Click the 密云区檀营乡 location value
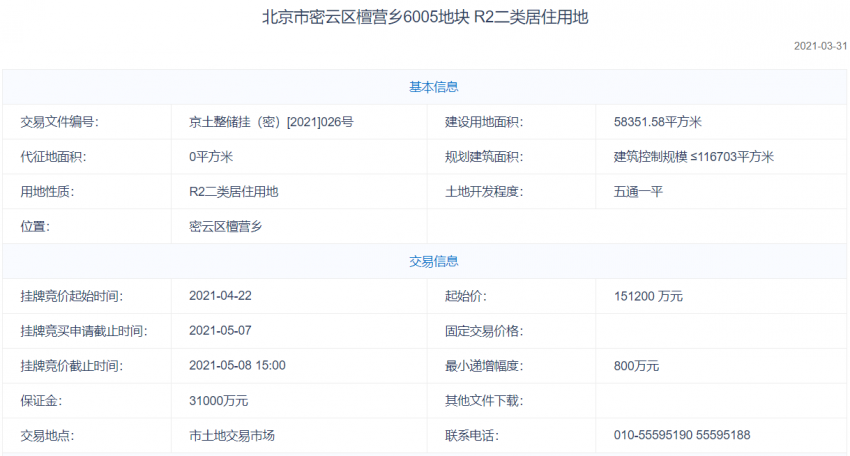The height and width of the screenshot is (456, 850). pos(225,226)
